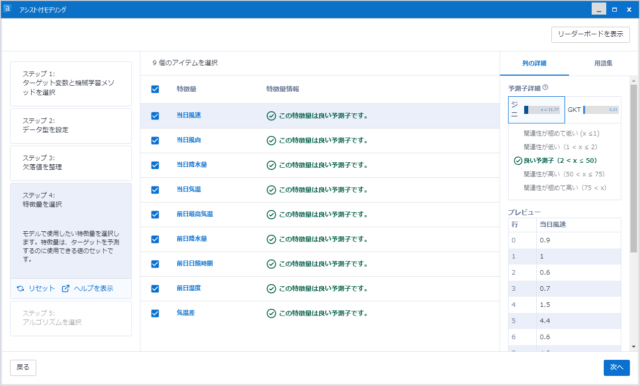This screenshot has height=386, width=640.
Task: Expand Step 1 target variable panel
Action: (x=71, y=84)
